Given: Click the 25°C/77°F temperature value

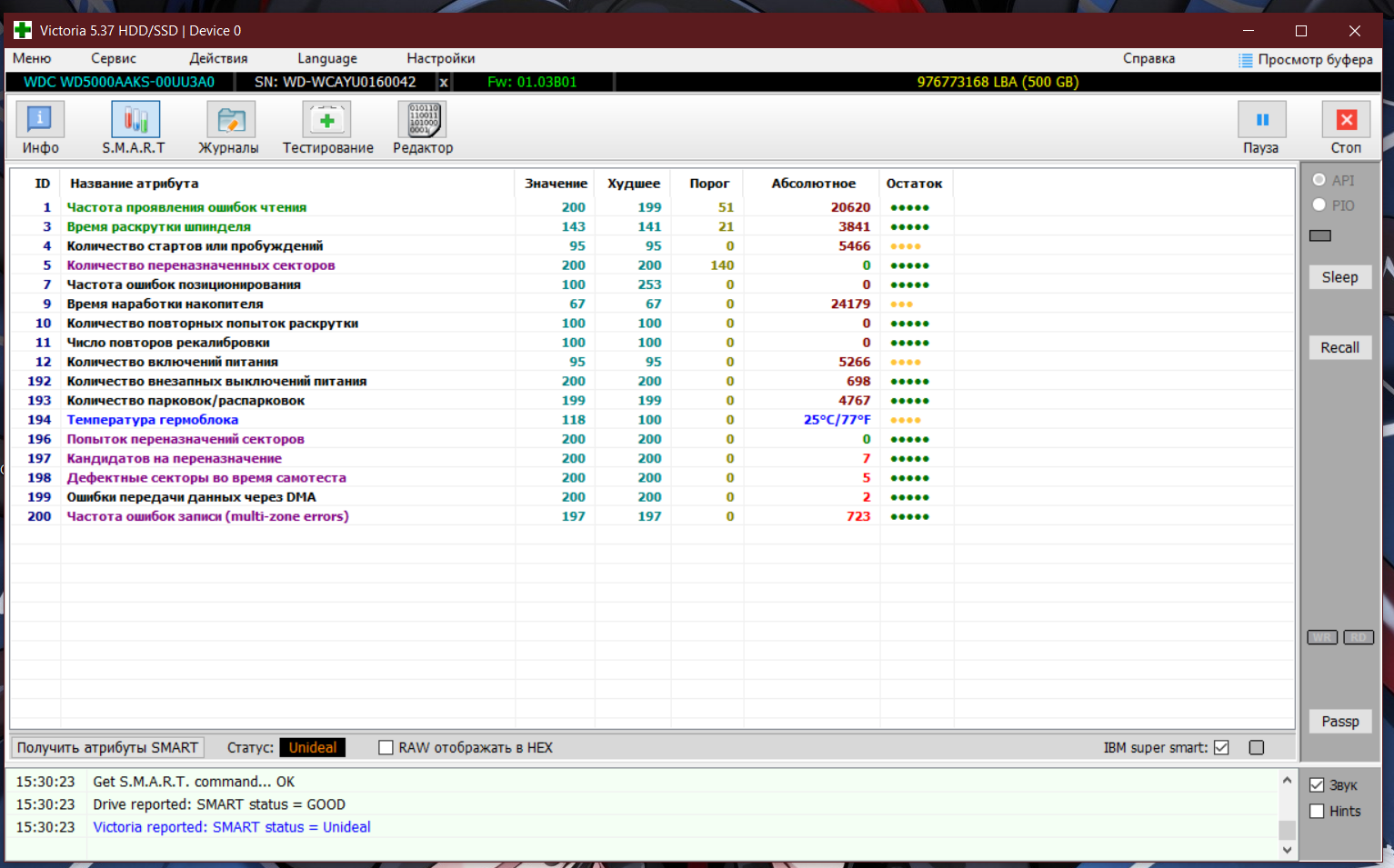Looking at the screenshot, I should [x=837, y=420].
